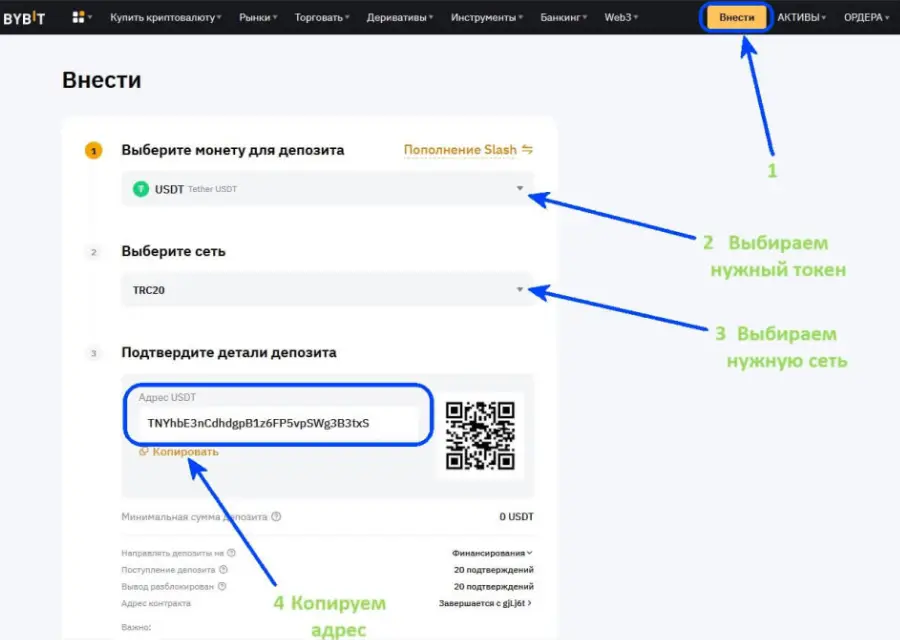Click the green USDT coin icon
The height and width of the screenshot is (640, 900).
[139, 188]
